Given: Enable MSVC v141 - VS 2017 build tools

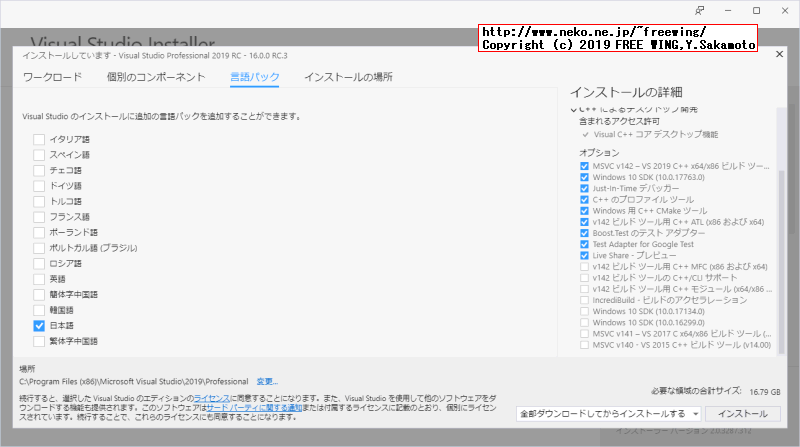Looking at the screenshot, I should pos(584,334).
